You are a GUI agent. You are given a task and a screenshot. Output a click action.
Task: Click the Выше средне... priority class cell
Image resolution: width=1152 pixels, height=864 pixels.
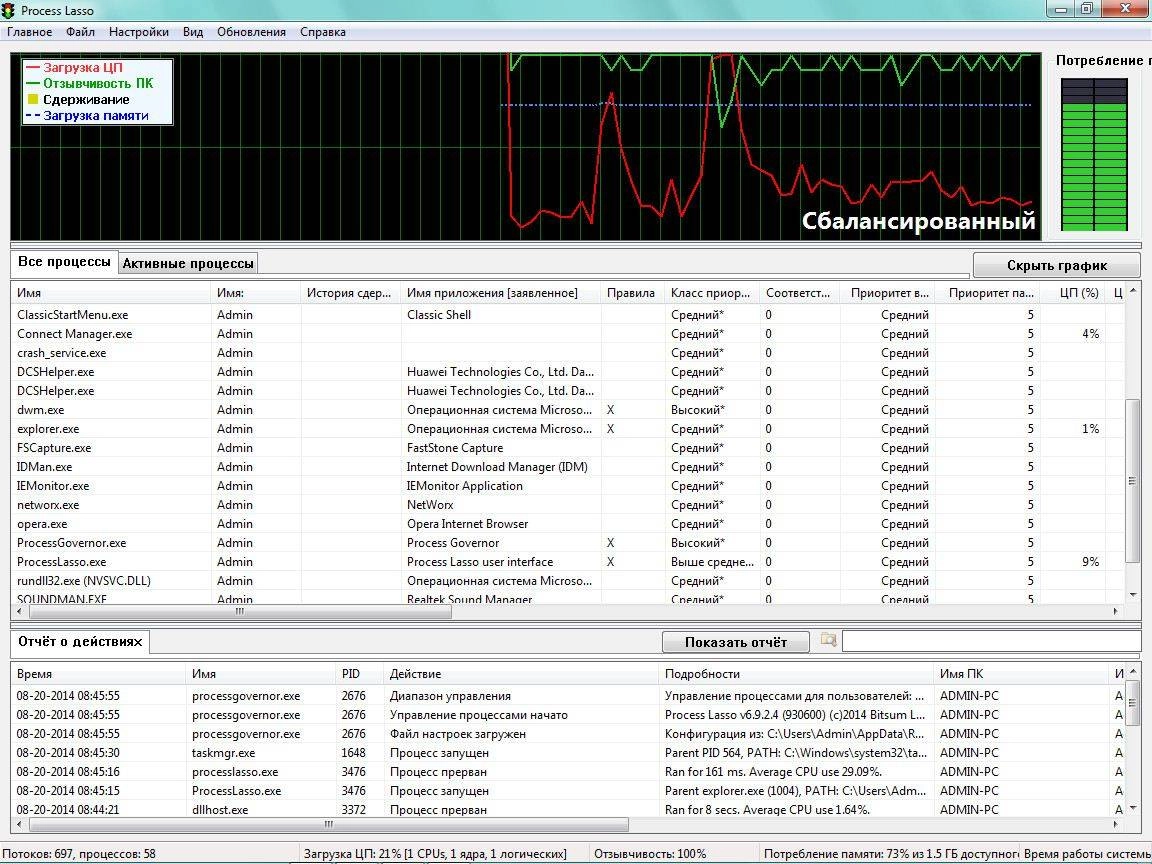[712, 562]
